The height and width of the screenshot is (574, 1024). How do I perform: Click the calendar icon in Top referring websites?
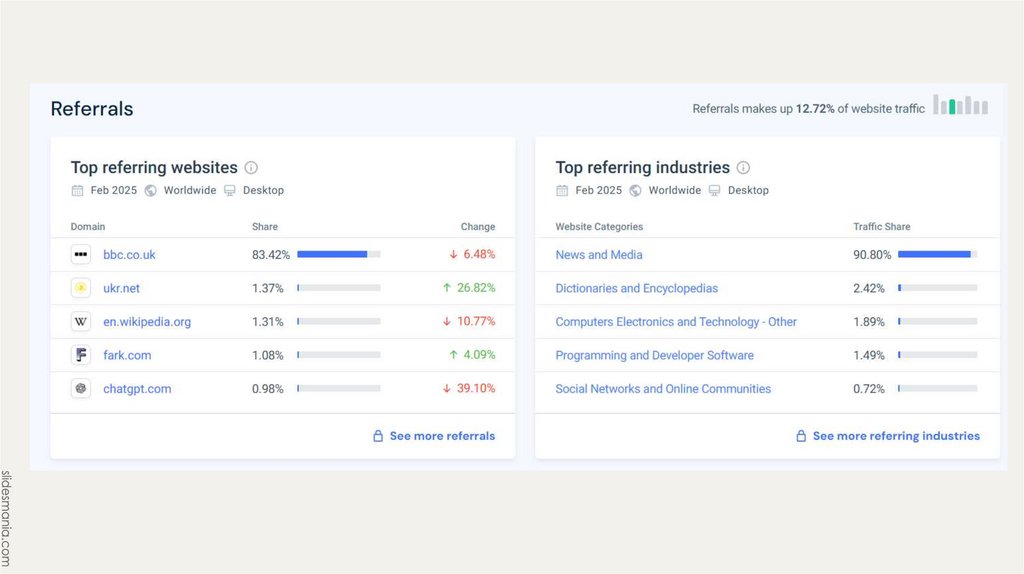tap(77, 190)
